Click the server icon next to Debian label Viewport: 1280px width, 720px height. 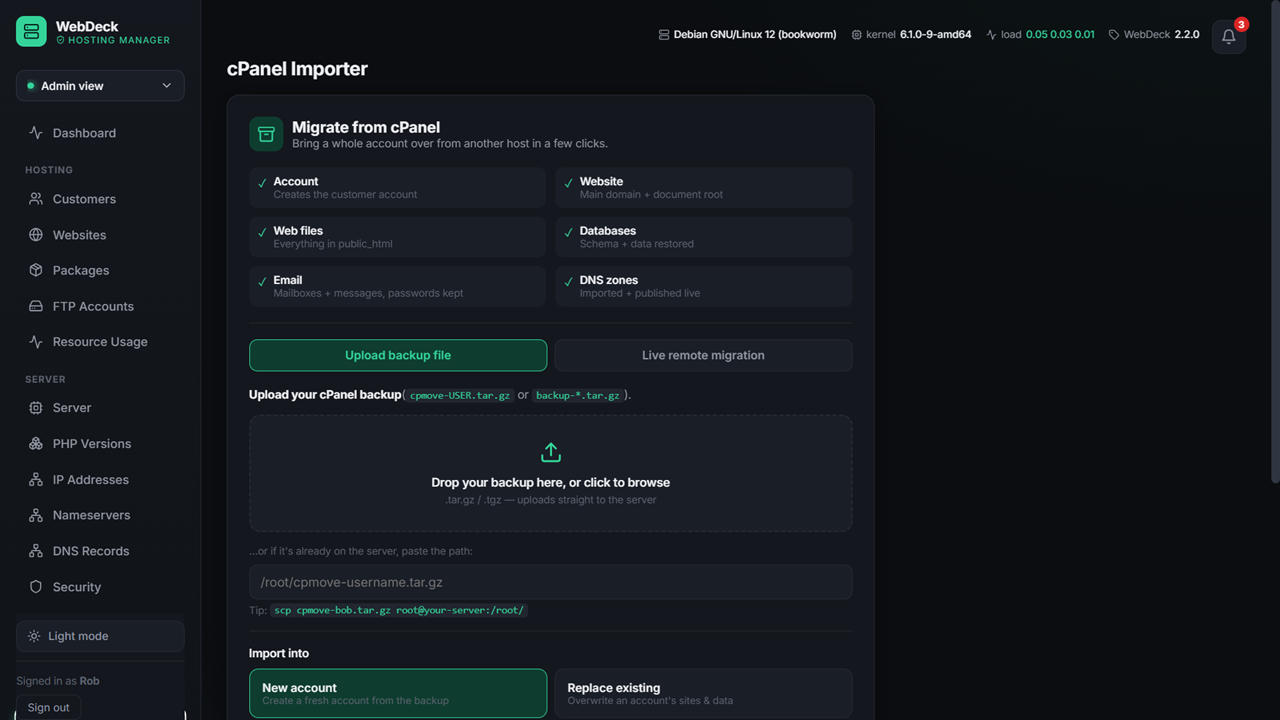664,34
